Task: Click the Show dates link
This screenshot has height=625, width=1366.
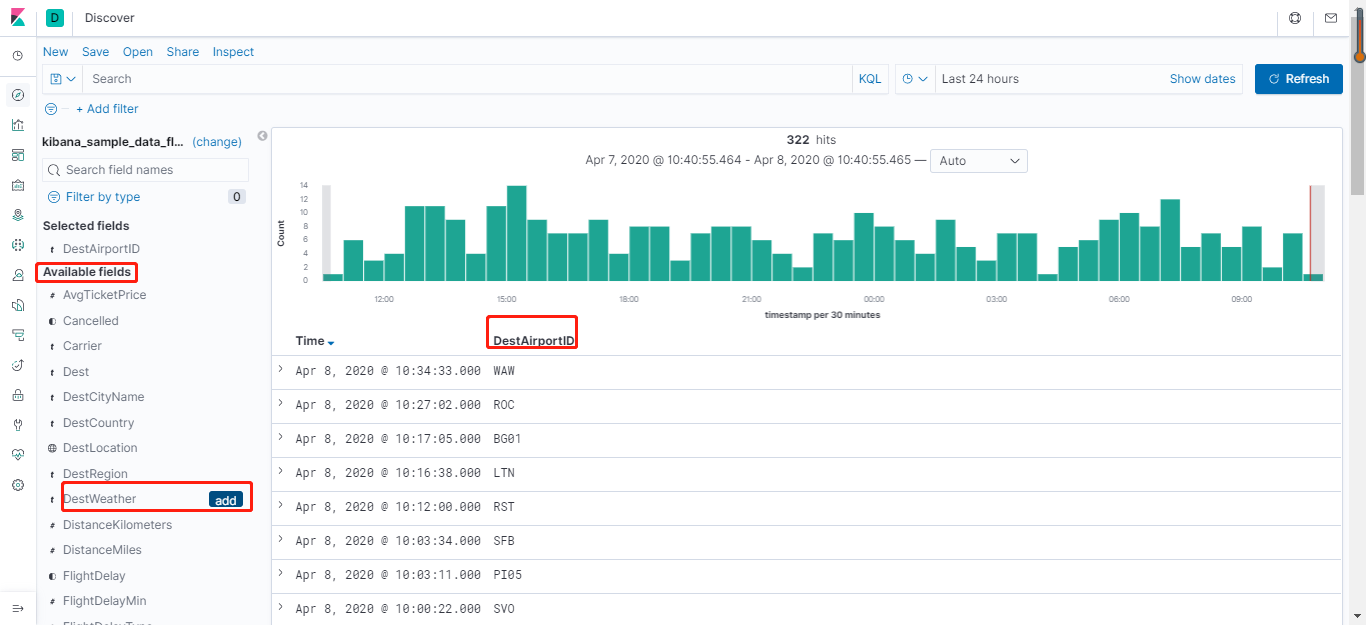Action: click(1202, 78)
